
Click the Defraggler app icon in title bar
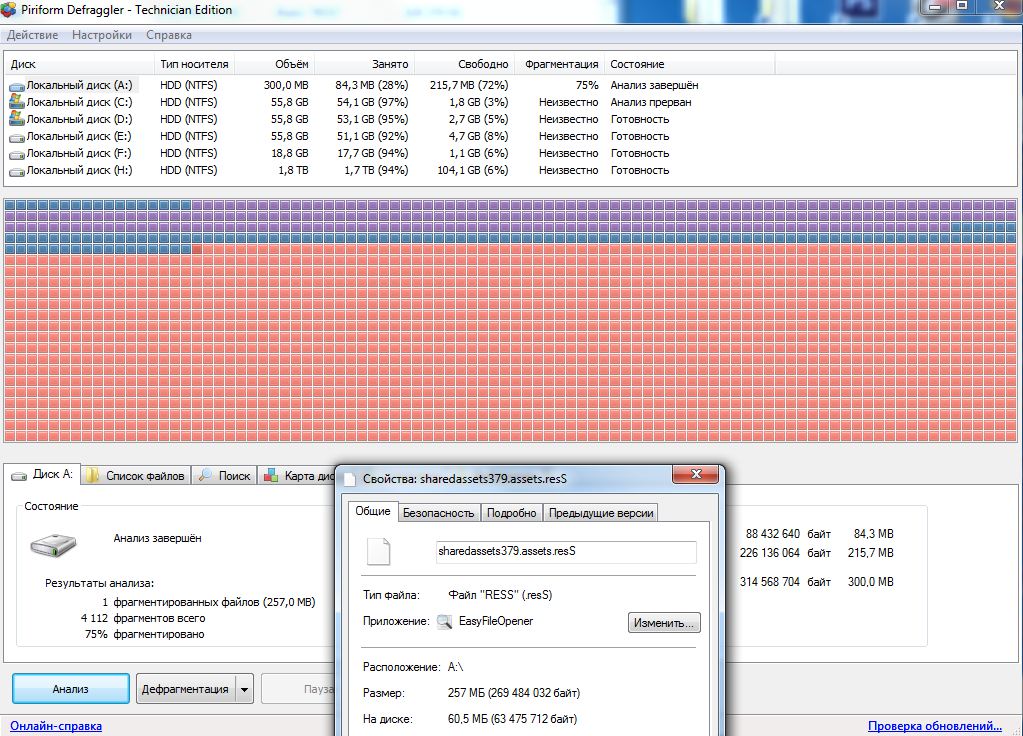[9, 10]
